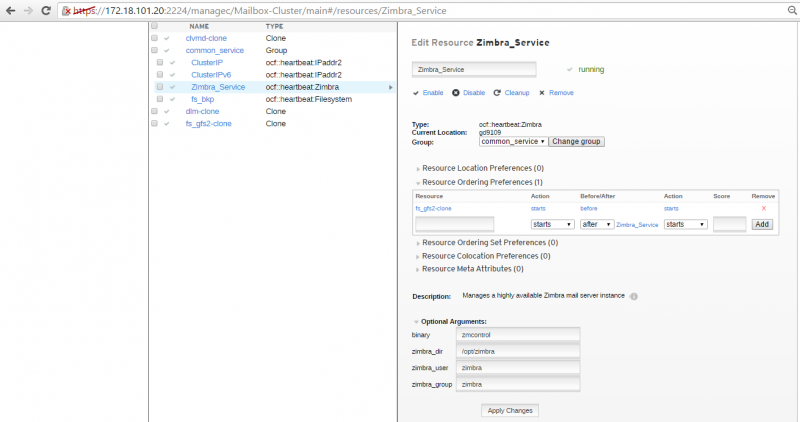Click the zimbra_group input field
800x422 pixels.
pyautogui.click(x=518, y=384)
